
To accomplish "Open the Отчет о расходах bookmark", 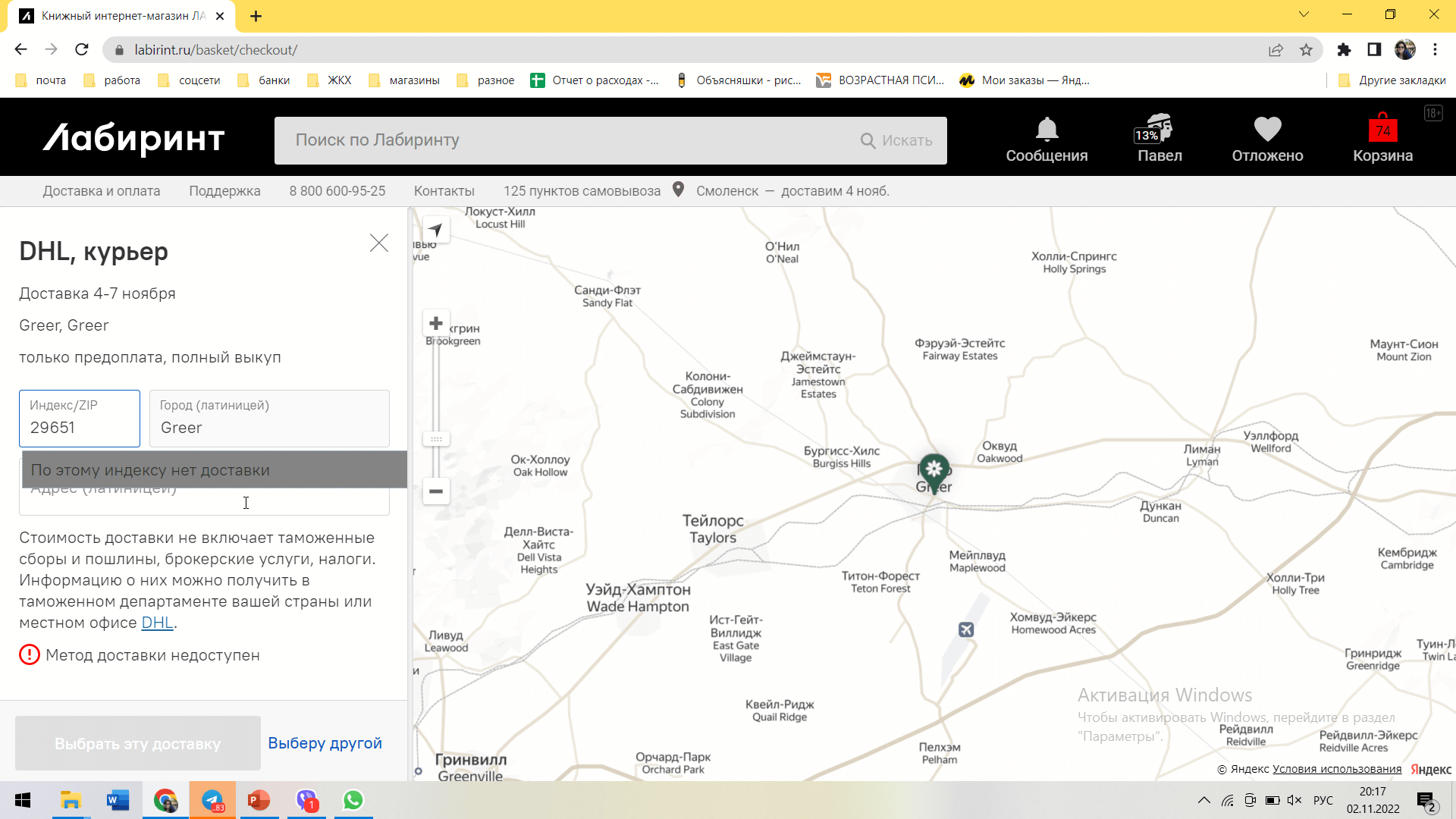I will (x=595, y=80).
